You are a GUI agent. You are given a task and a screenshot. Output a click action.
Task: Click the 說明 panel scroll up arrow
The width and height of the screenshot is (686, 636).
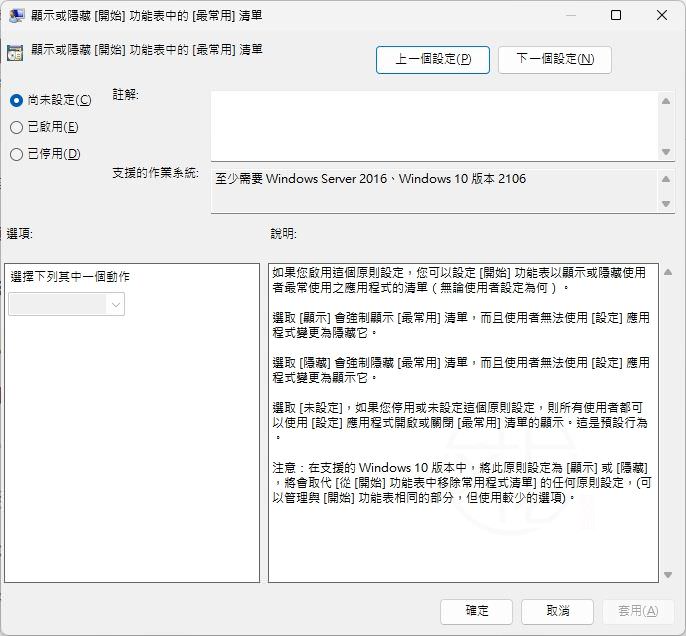[x=668, y=272]
